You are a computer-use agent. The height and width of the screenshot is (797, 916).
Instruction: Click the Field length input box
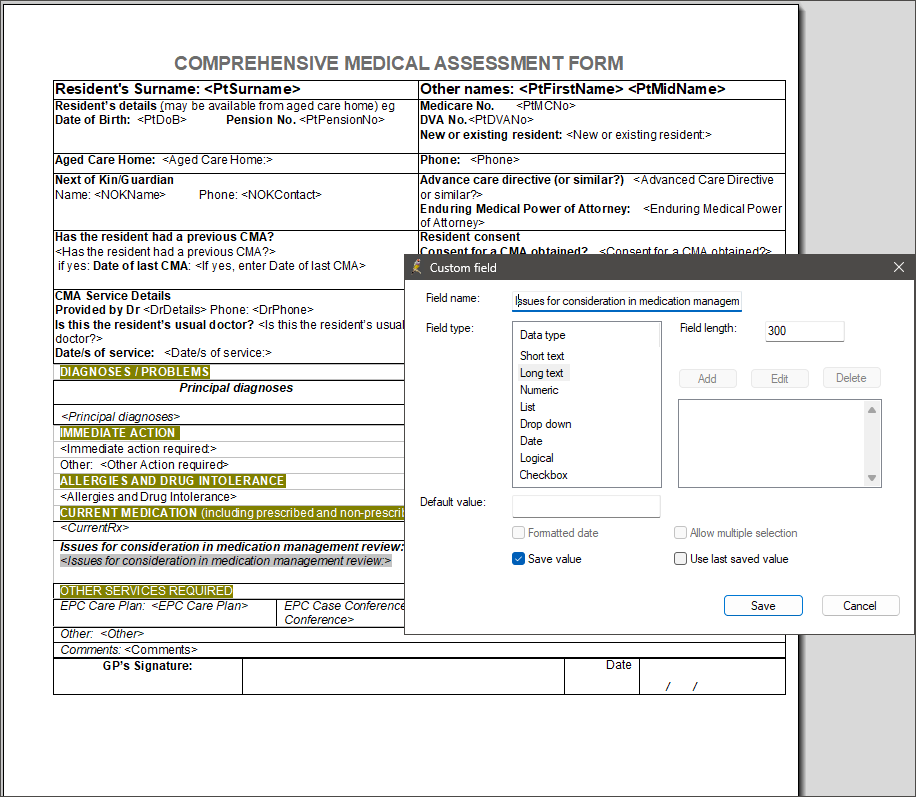[x=804, y=331]
